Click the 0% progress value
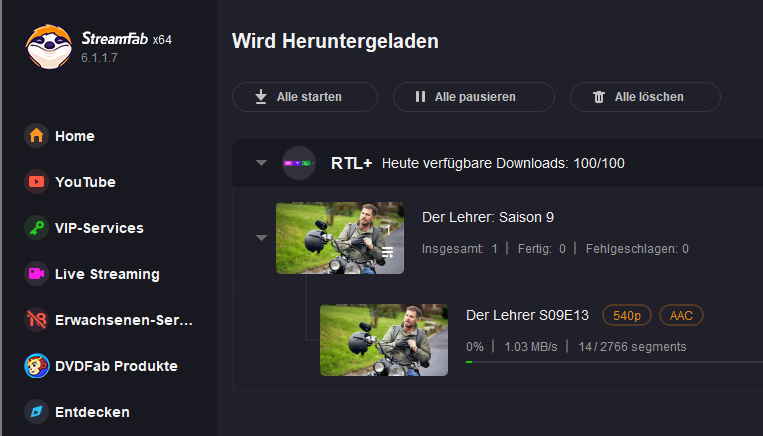The width and height of the screenshot is (763, 436). click(475, 346)
